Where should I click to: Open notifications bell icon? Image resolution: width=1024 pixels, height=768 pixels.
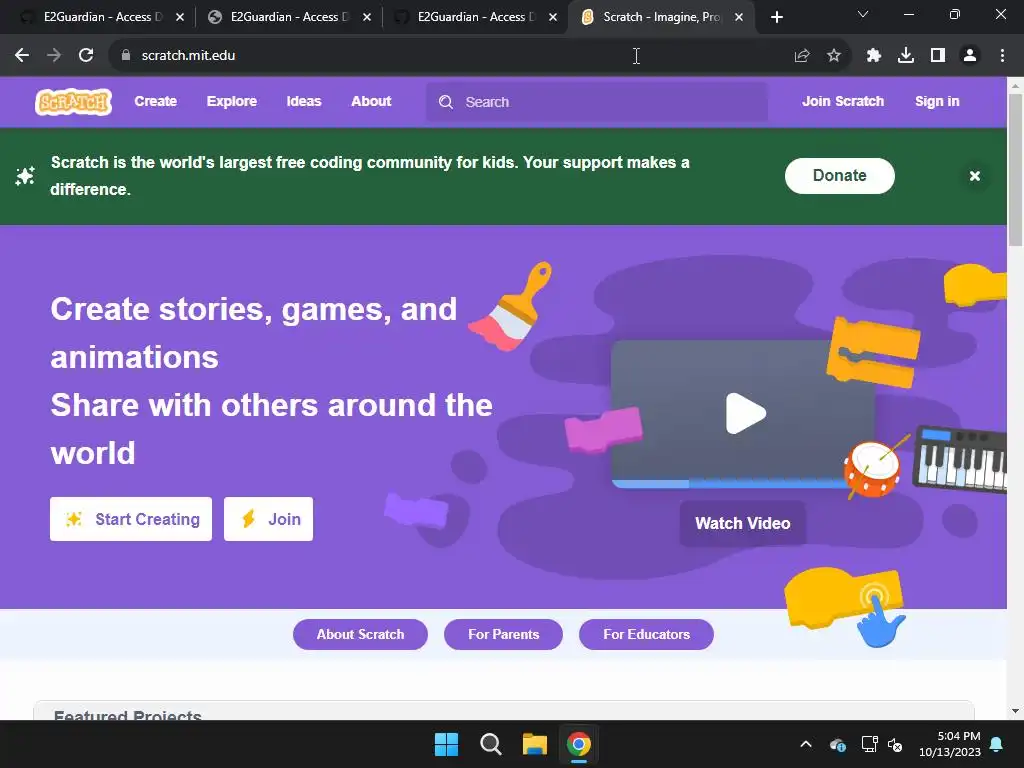pos(997,744)
